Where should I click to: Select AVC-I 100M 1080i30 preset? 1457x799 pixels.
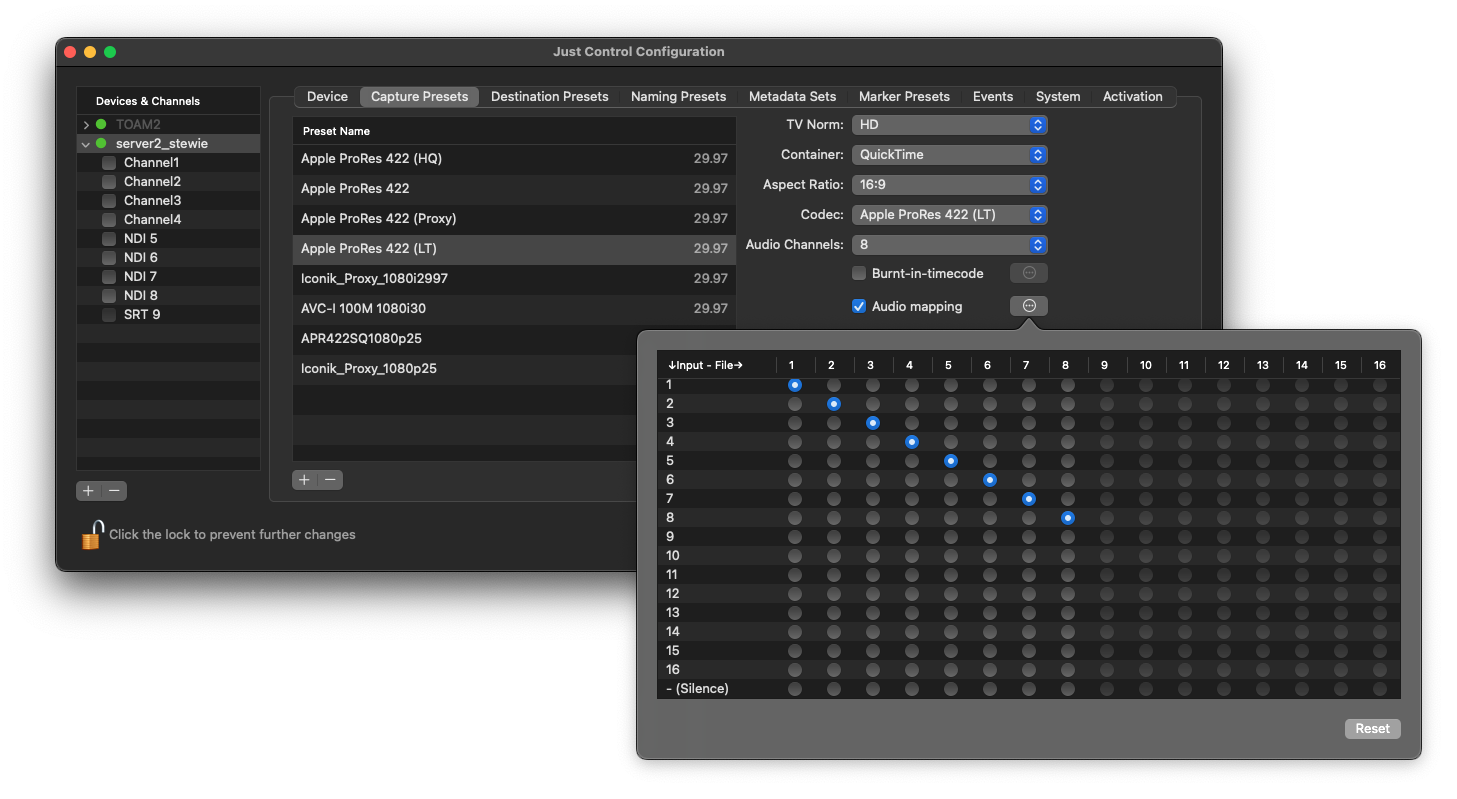click(514, 309)
